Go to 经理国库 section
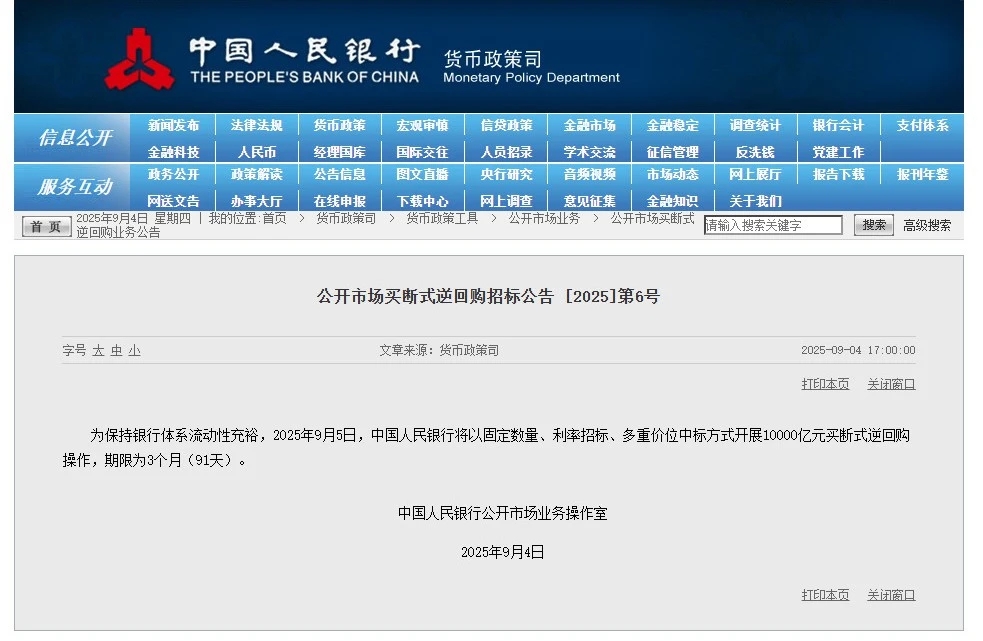Image resolution: width=983 pixels, height=641 pixels. [340, 152]
